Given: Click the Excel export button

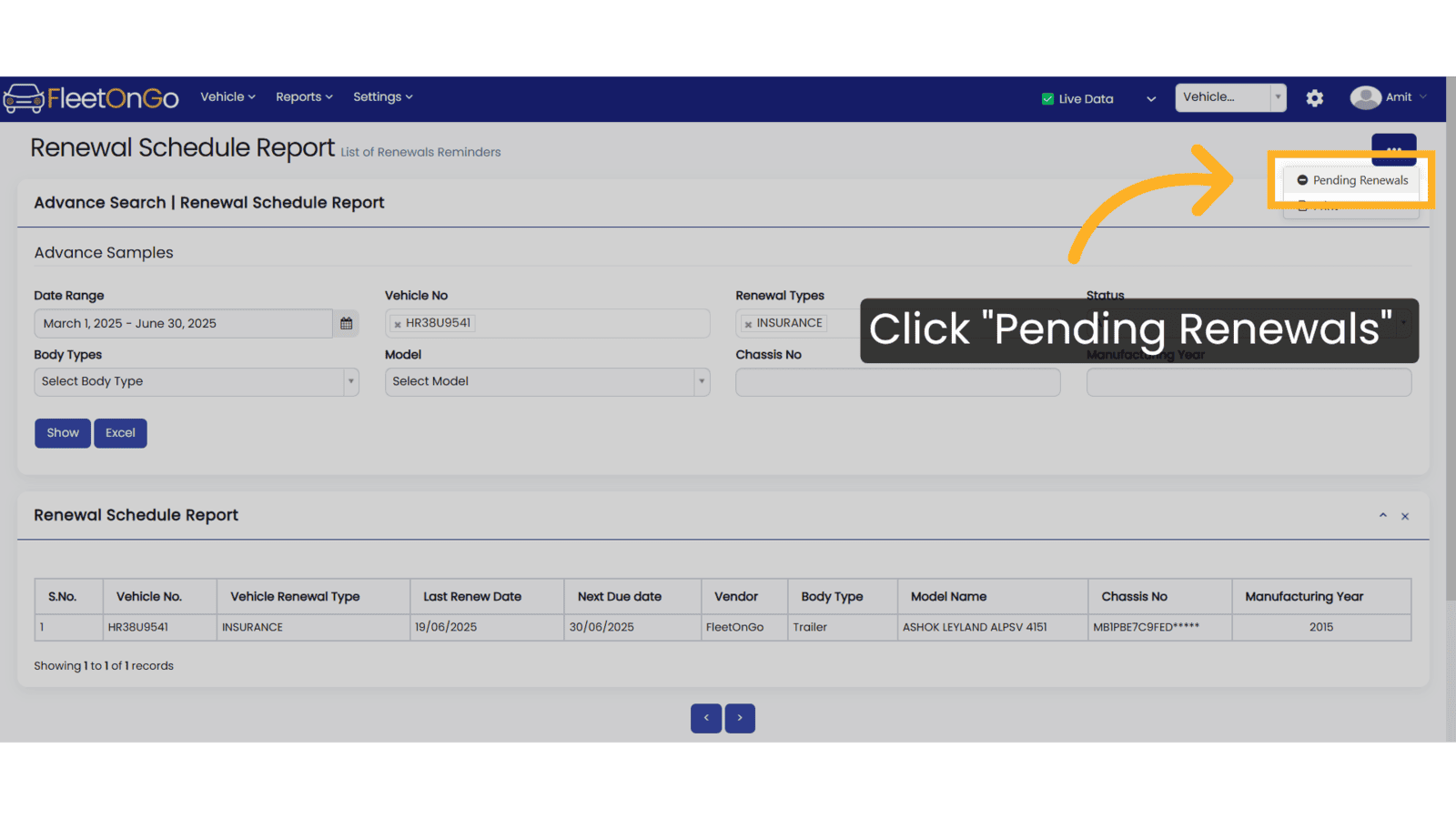Looking at the screenshot, I should point(120,433).
